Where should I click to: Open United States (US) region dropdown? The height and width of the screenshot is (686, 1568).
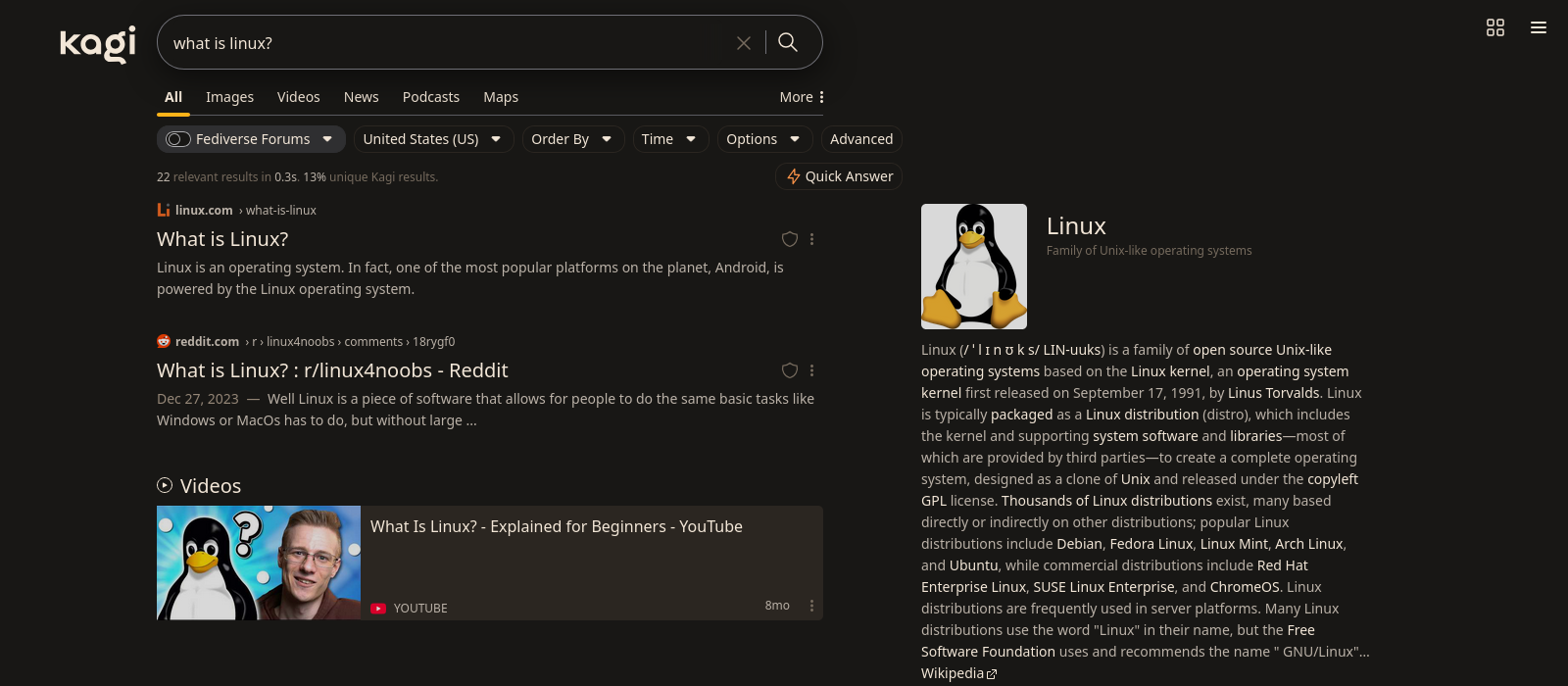[431, 139]
